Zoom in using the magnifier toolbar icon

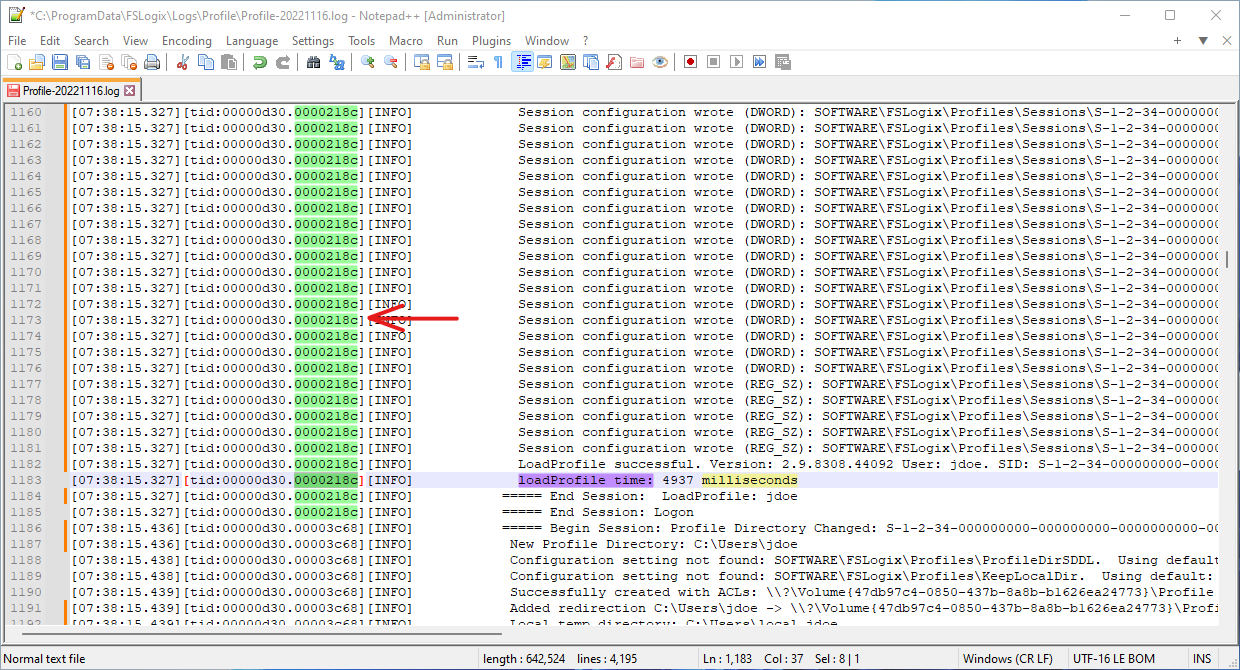366,62
